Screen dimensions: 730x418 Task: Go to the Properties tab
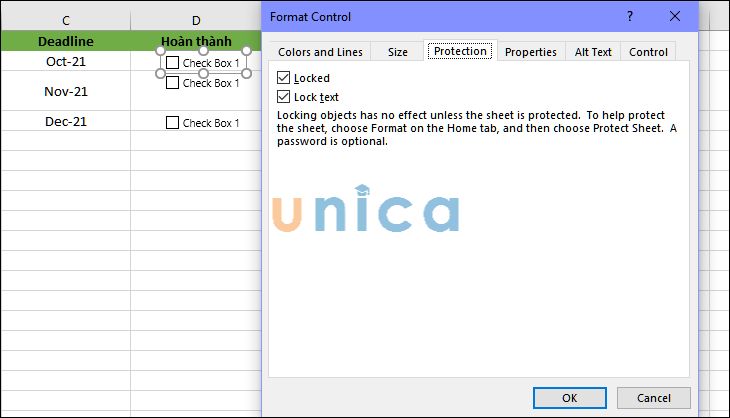tap(530, 52)
